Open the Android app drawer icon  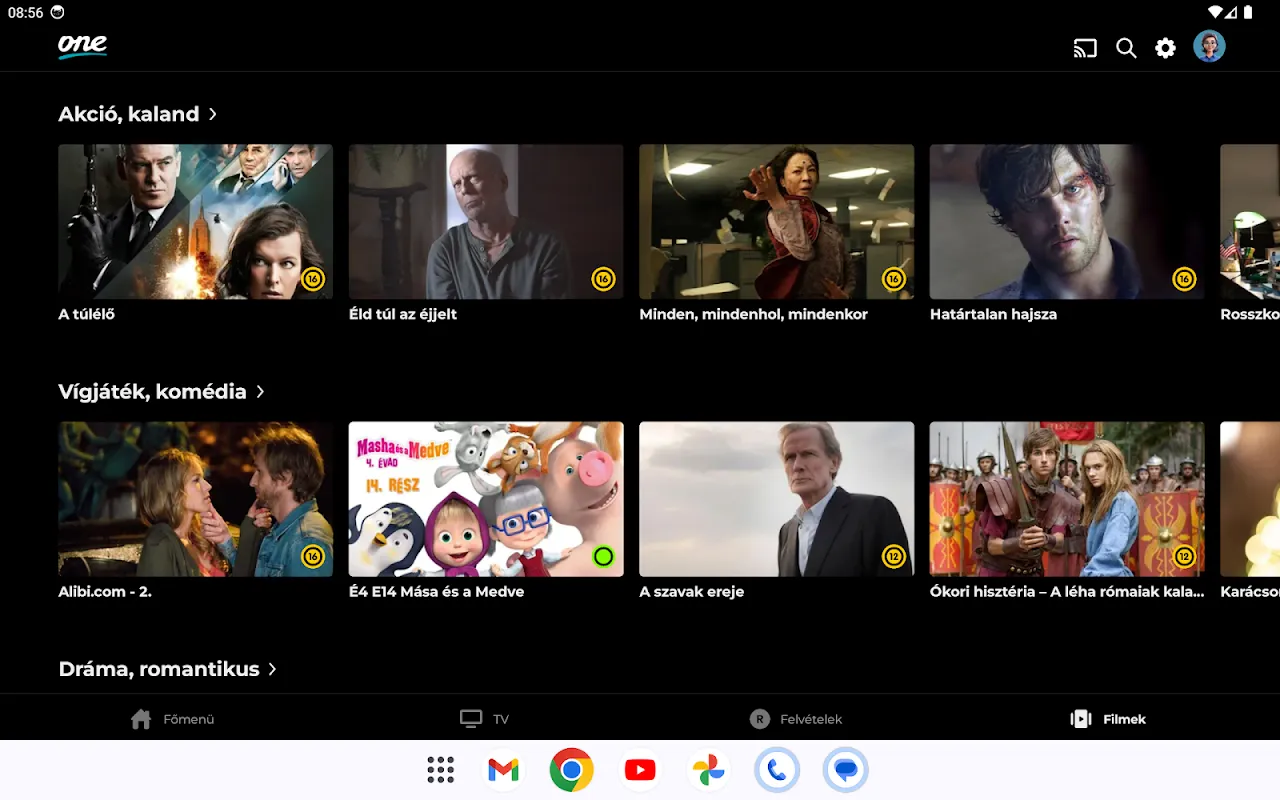coord(440,770)
